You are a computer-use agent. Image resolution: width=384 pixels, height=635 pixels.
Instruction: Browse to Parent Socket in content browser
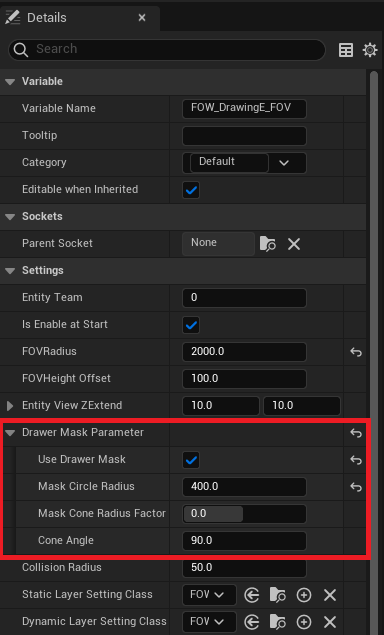coord(268,244)
